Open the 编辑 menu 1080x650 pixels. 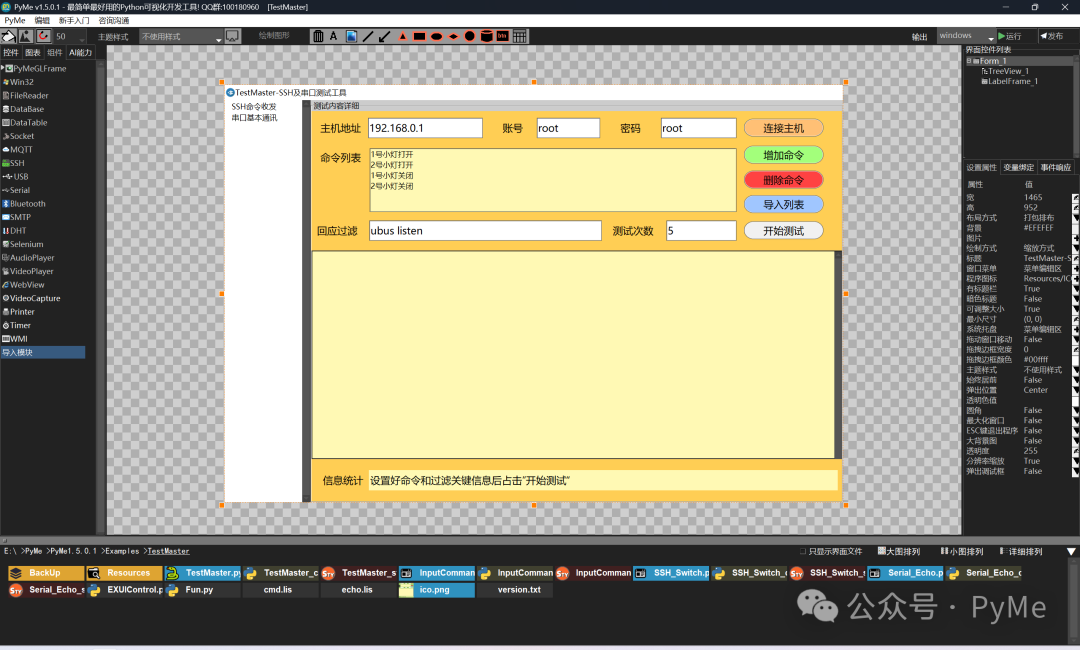tap(42, 21)
